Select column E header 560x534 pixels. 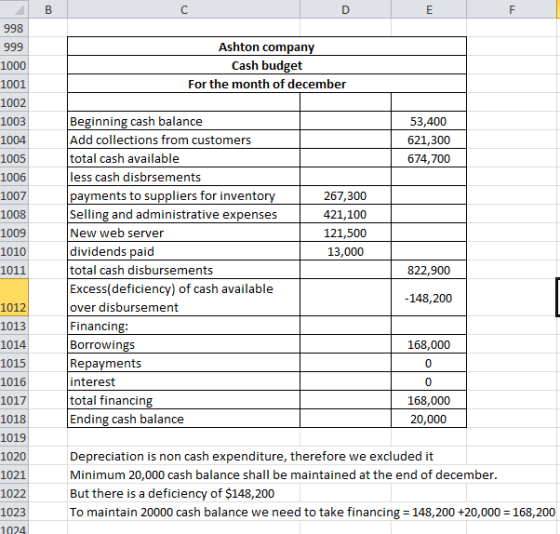click(429, 9)
